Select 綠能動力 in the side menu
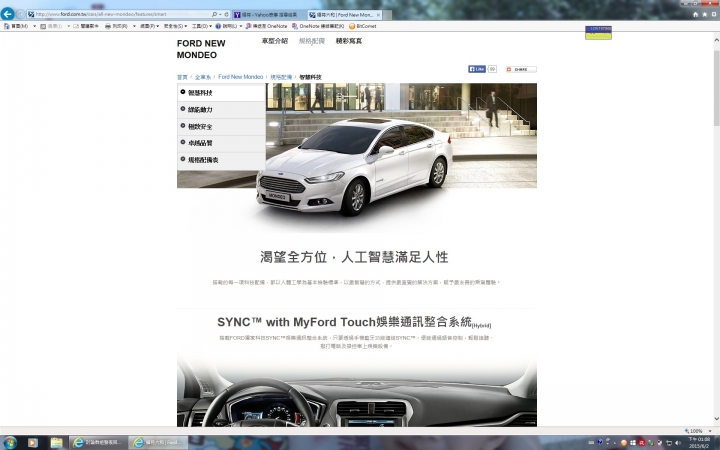The width and height of the screenshot is (720, 450). [x=221, y=110]
